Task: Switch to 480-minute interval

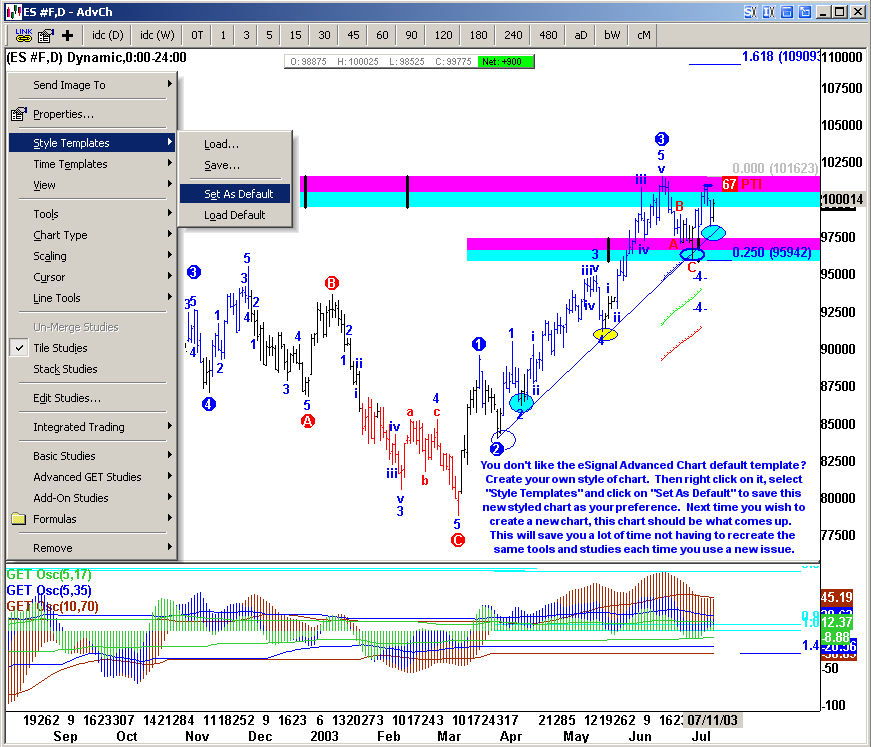Action: pyautogui.click(x=548, y=36)
